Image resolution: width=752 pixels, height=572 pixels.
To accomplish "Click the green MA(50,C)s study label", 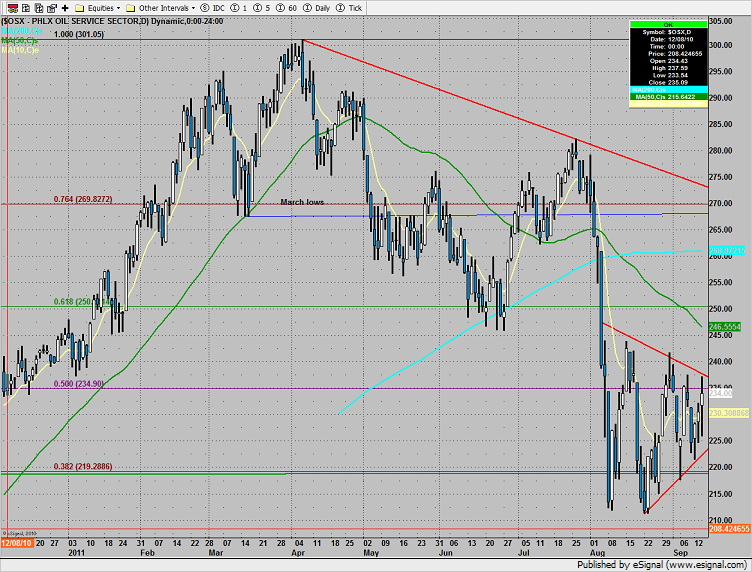I will point(20,41).
